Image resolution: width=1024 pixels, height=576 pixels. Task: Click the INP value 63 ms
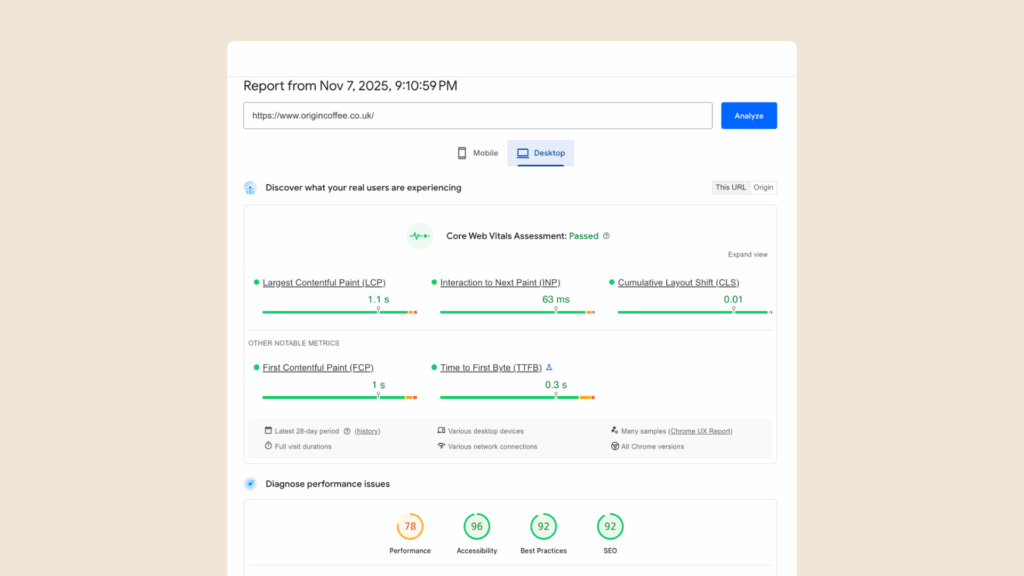click(x=556, y=300)
